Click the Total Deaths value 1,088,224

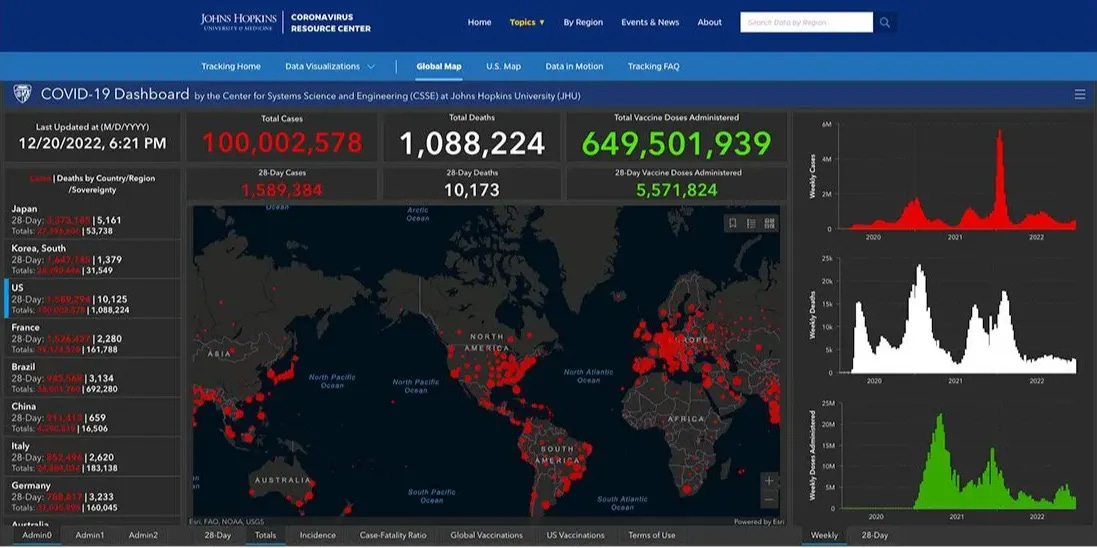472,143
